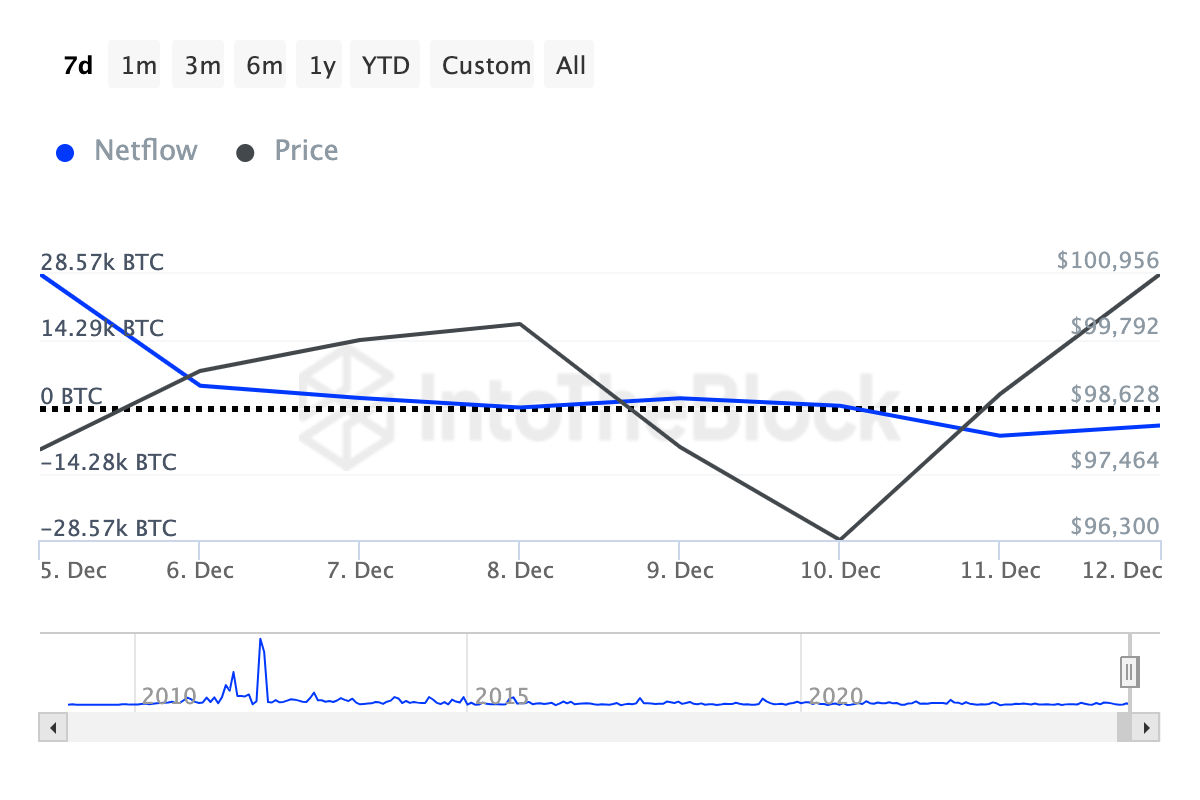The height and width of the screenshot is (800, 1200).
Task: Choose the 3m range button
Action: 202,65
